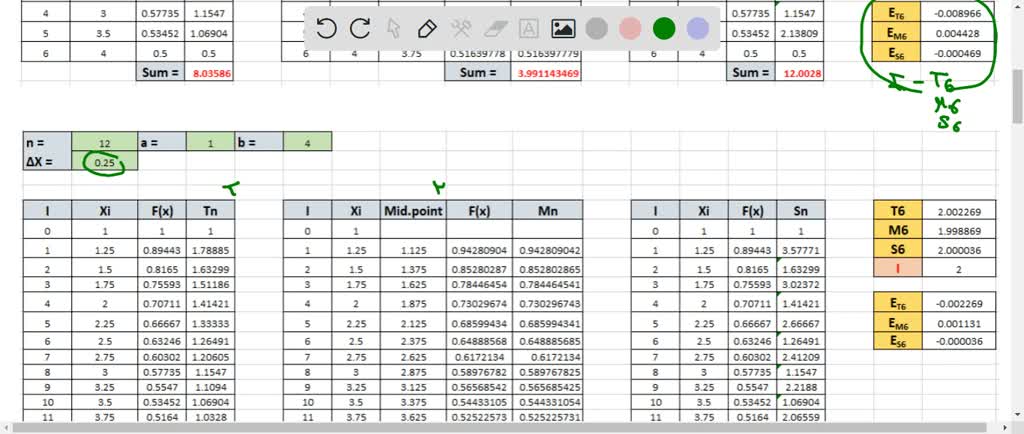Screen dimensions: 1024x434
Task: Select the eraser tool
Action: 495,29
